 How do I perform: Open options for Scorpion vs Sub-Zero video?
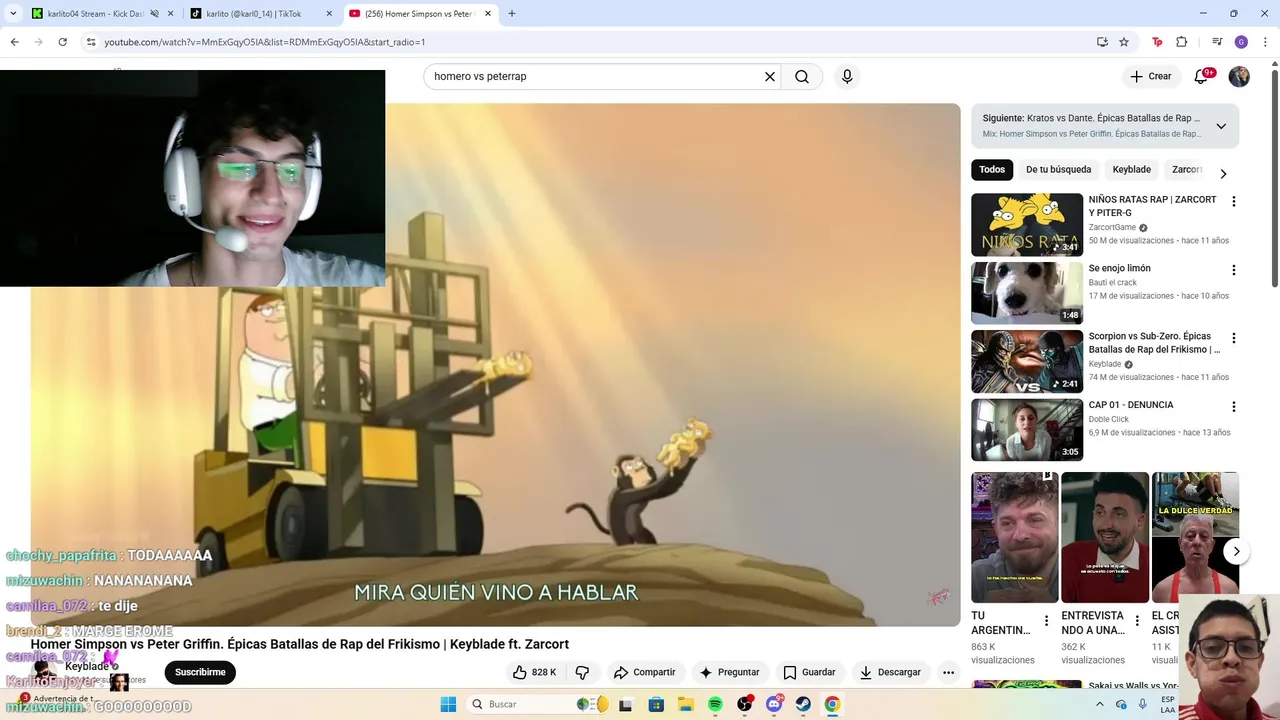[x=1233, y=338]
